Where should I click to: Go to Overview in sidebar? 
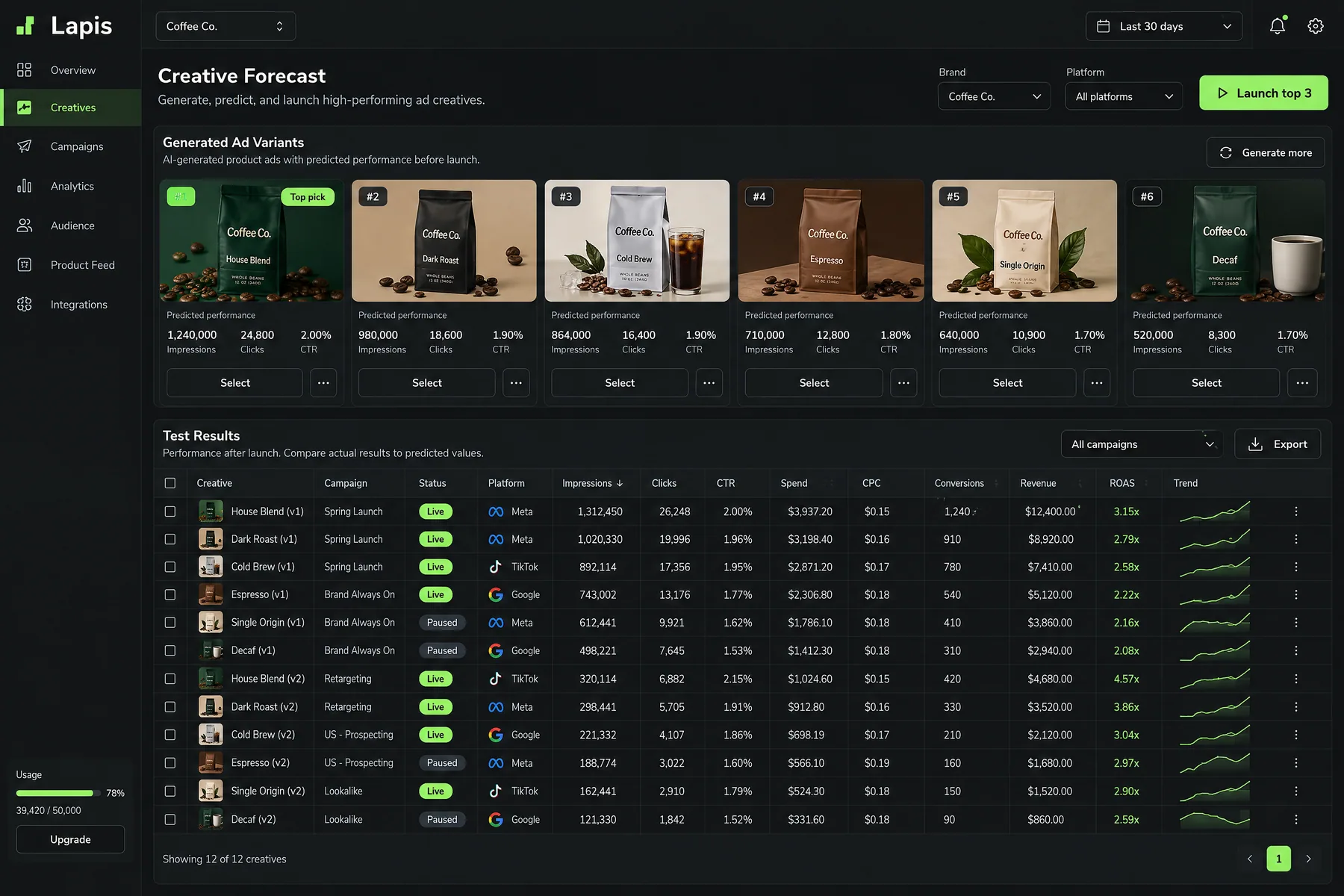pos(71,70)
